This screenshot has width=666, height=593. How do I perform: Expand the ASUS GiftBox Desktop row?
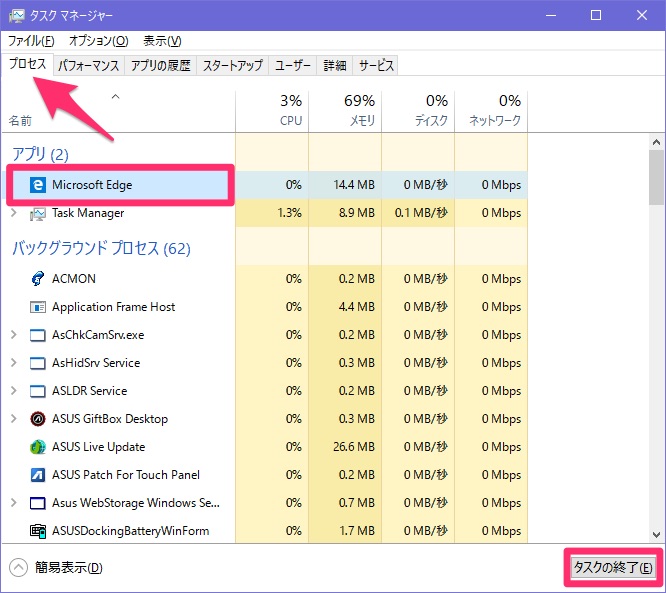pos(14,419)
